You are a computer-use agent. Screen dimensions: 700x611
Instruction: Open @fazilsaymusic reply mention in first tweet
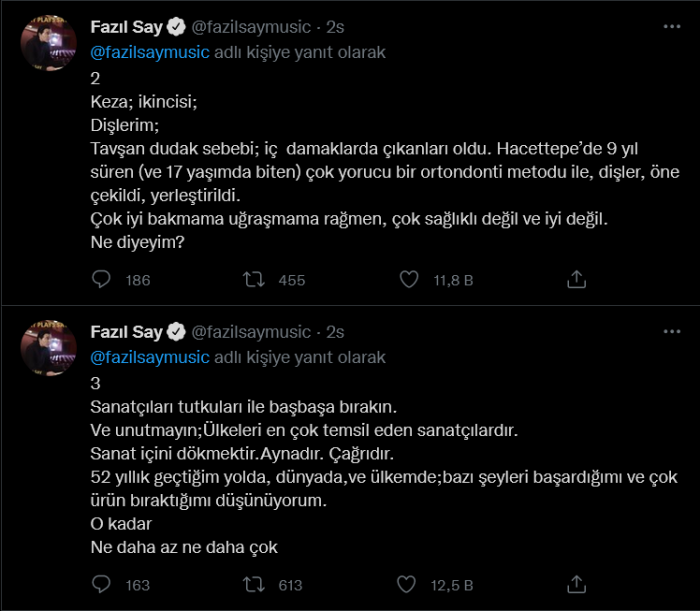pyautogui.click(x=150, y=52)
